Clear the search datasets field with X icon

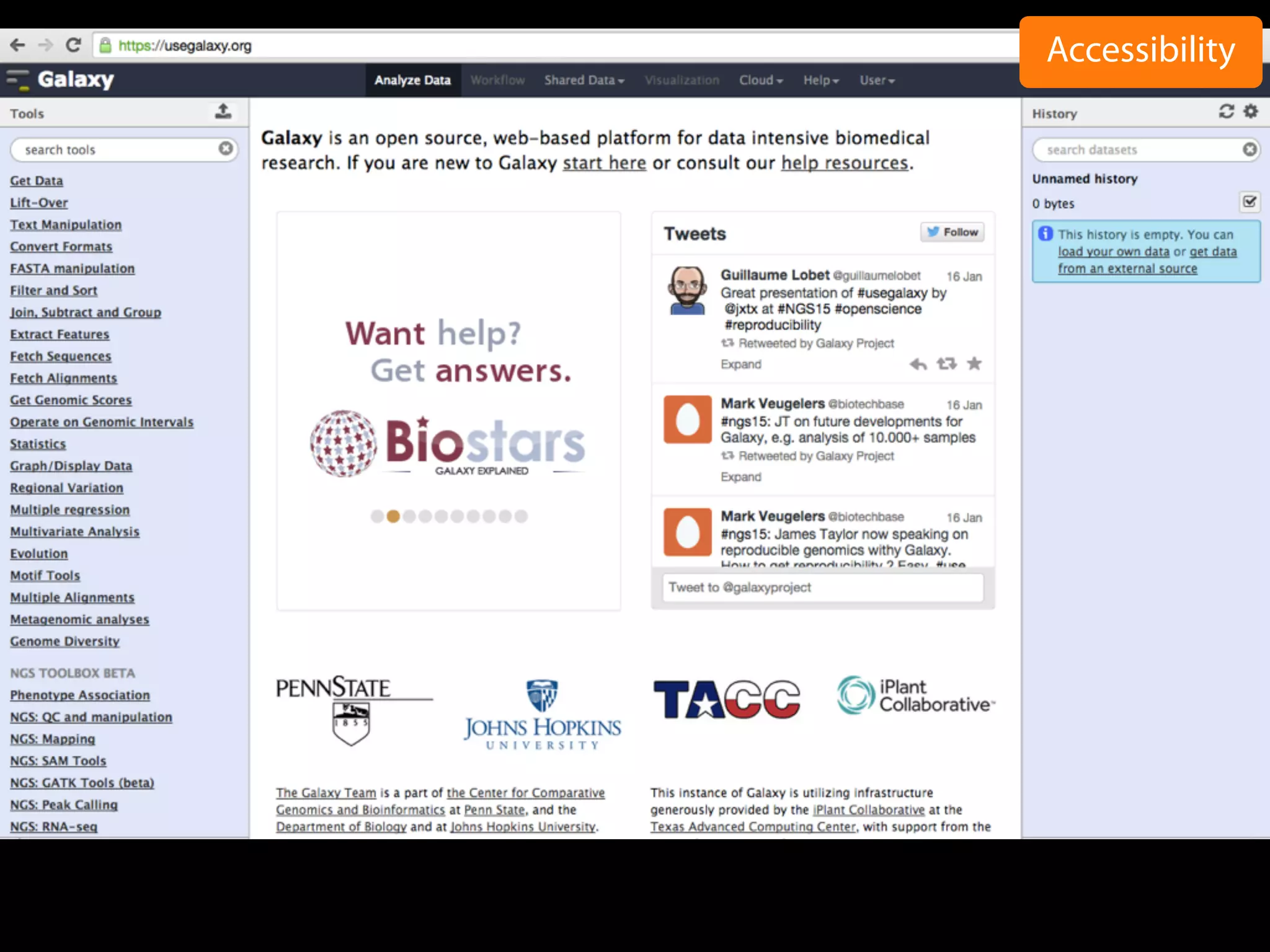tap(1250, 149)
